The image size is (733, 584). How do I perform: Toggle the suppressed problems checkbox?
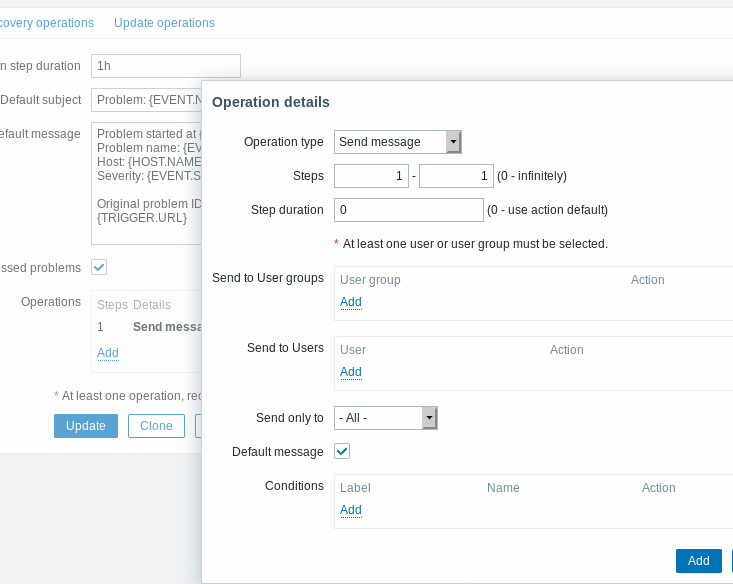[x=99, y=267]
